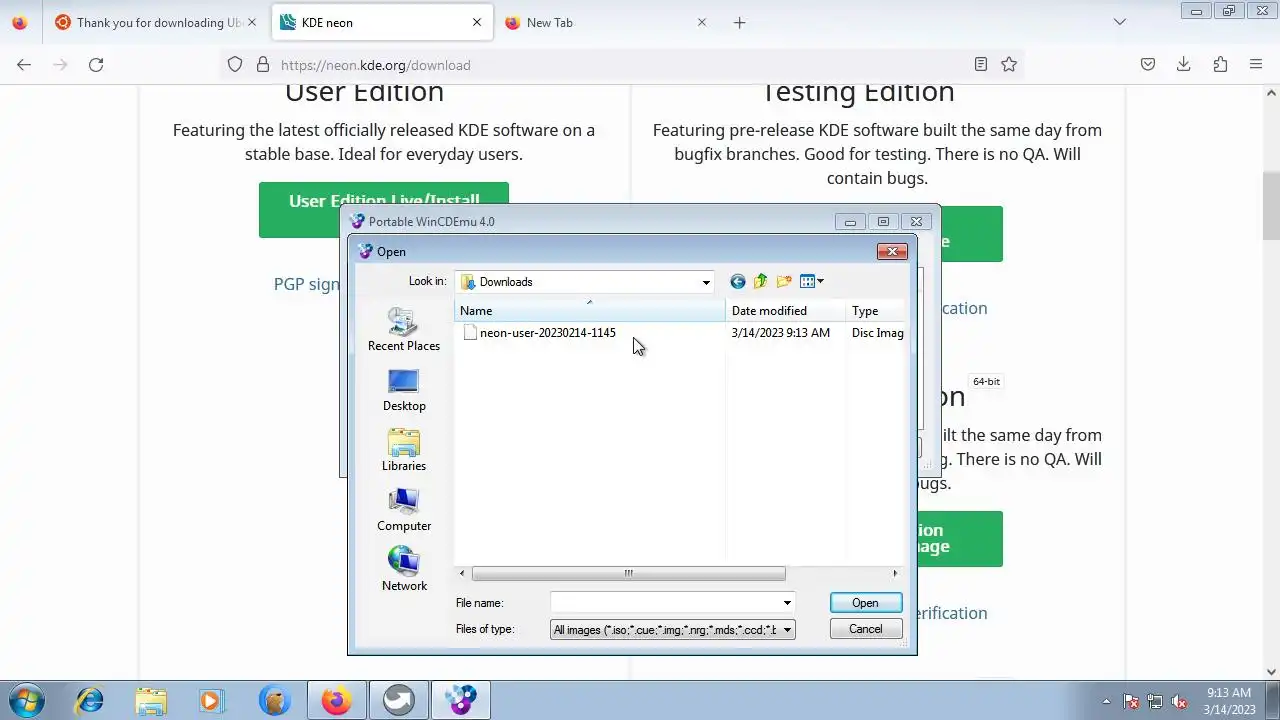
Task: Switch to WinCDEmu taskbar button
Action: pos(461,701)
